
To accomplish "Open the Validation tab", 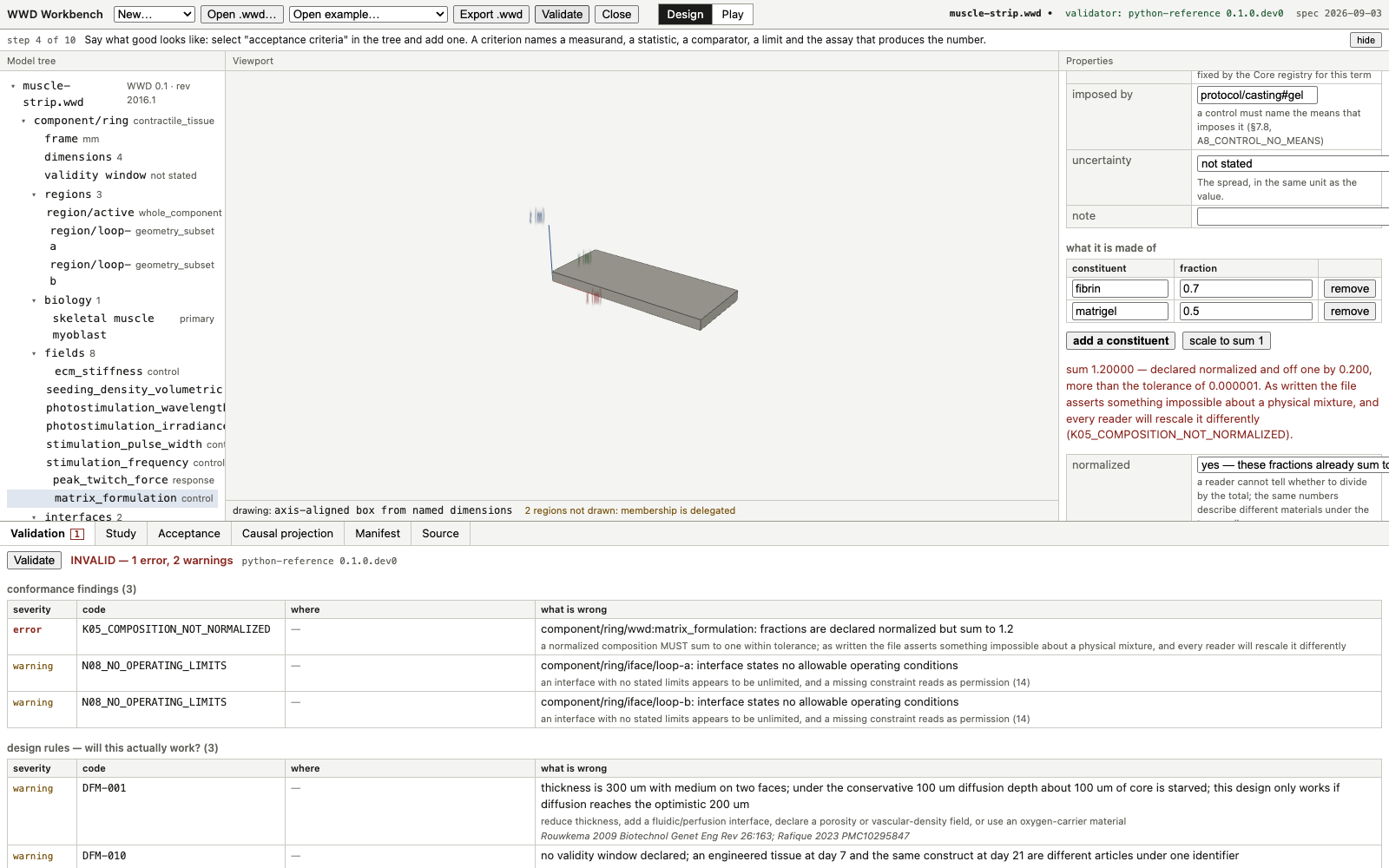I will point(47,534).
